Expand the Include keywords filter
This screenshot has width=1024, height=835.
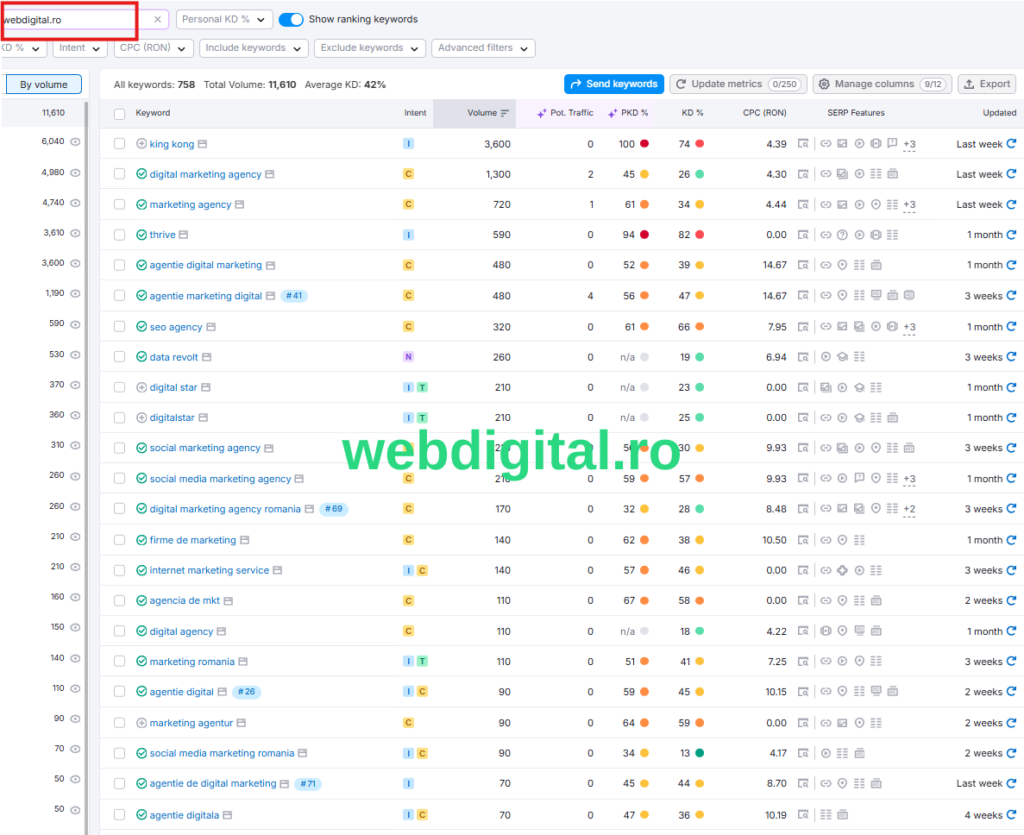[253, 48]
